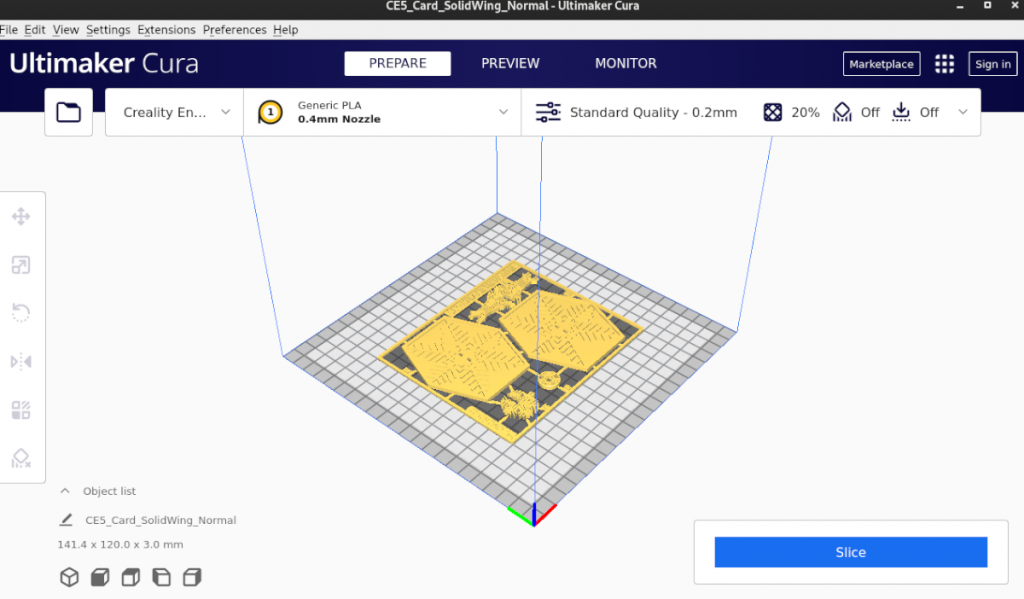1024x599 pixels.
Task: Activate the Rotate tool
Action: coord(22,313)
